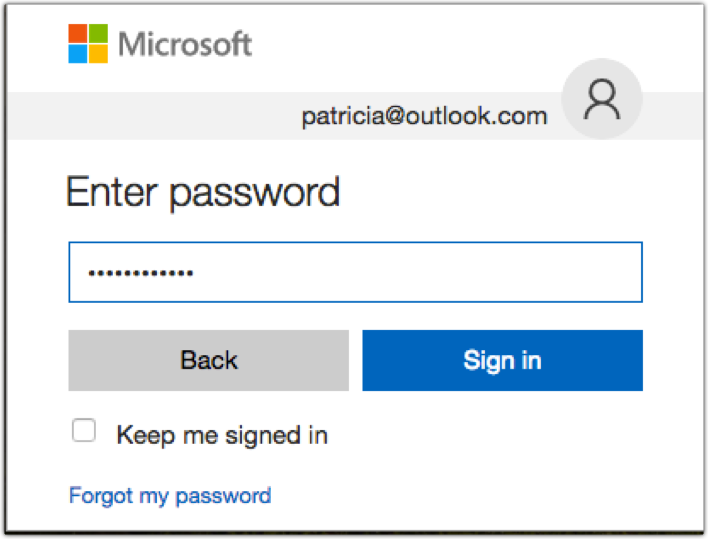Viewport: 708px width, 539px height.
Task: Go back using the Back button
Action: 208,360
